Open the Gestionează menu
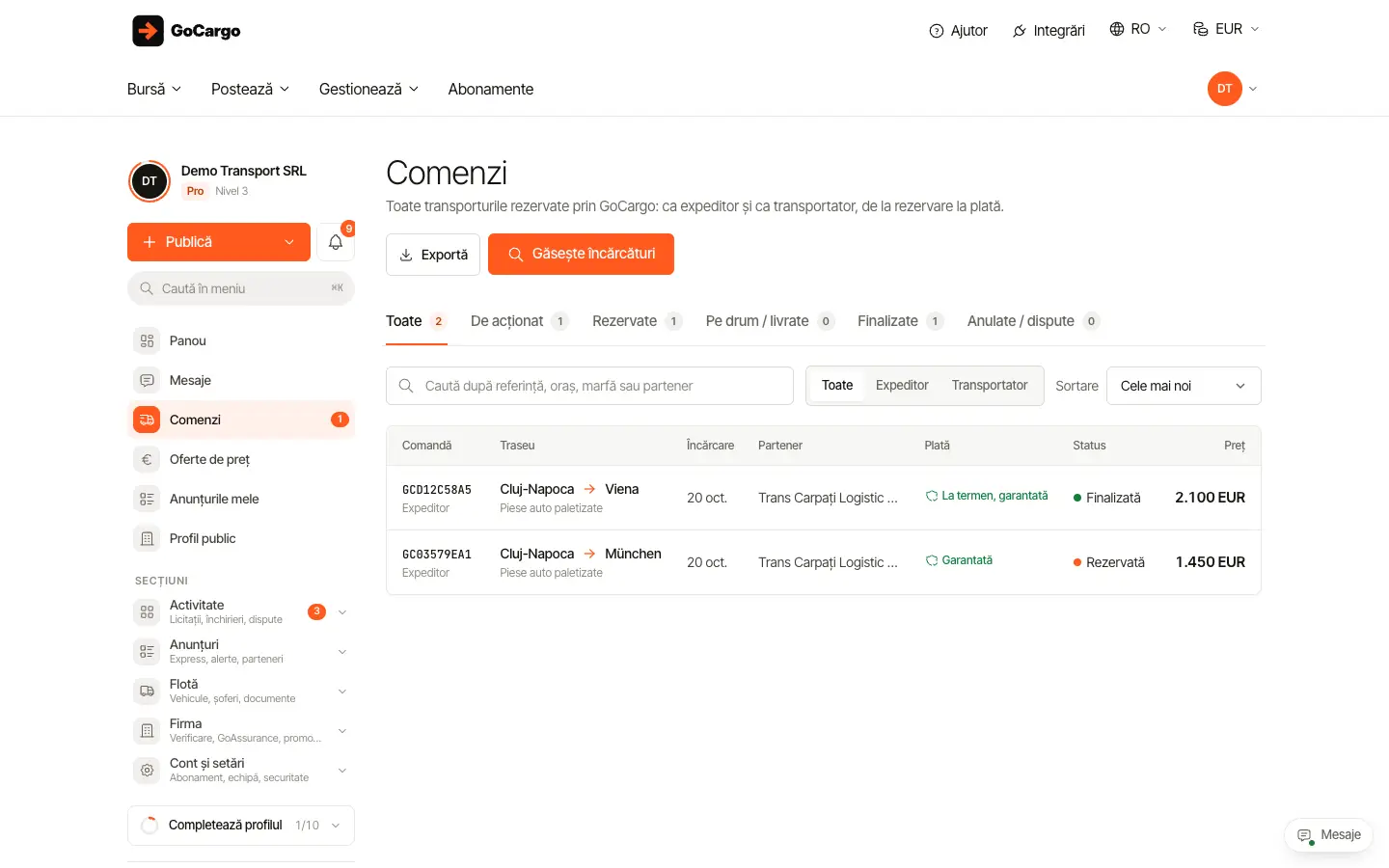 click(x=368, y=89)
